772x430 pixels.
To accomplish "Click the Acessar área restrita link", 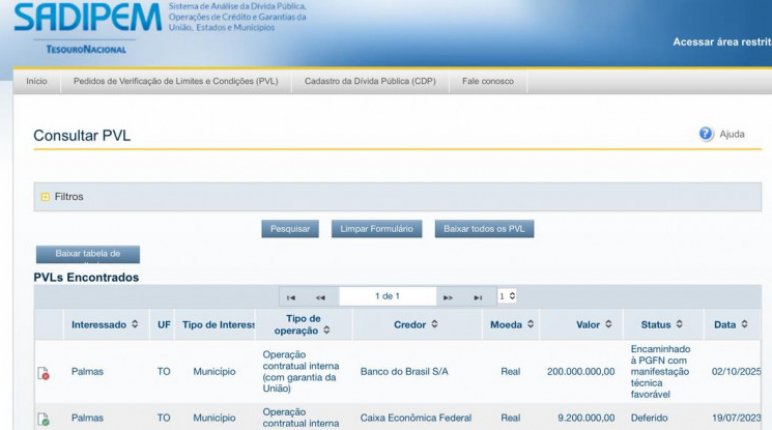I will click(722, 42).
